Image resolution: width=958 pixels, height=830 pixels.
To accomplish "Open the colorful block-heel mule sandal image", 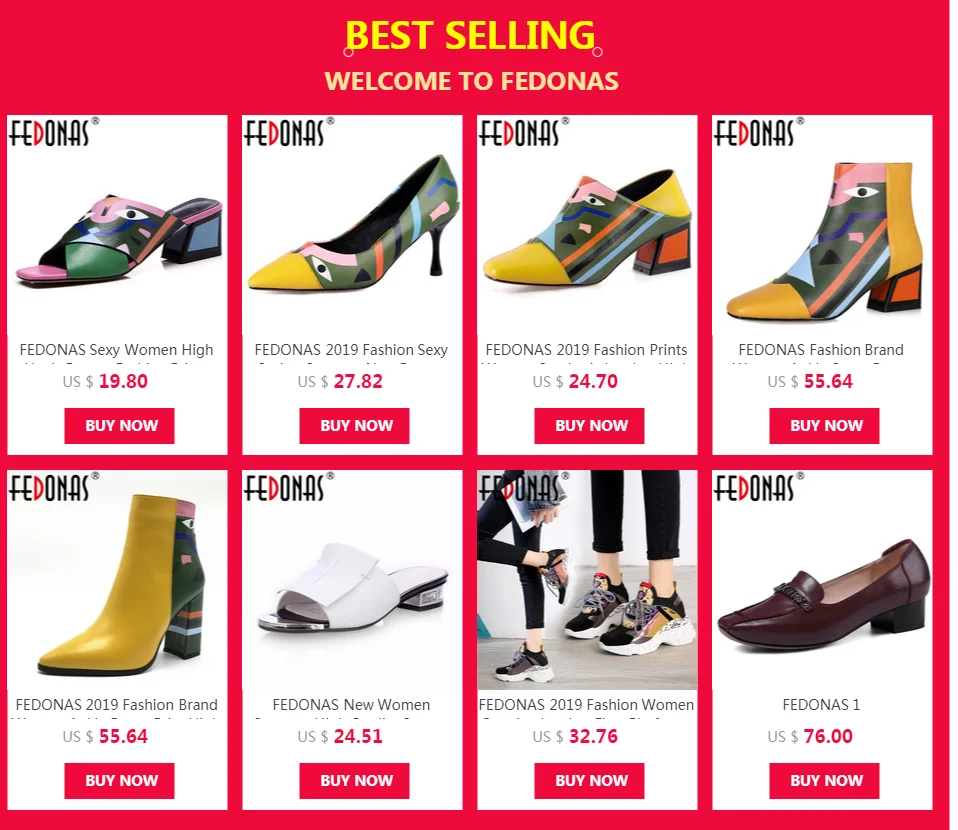I will coord(117,225).
